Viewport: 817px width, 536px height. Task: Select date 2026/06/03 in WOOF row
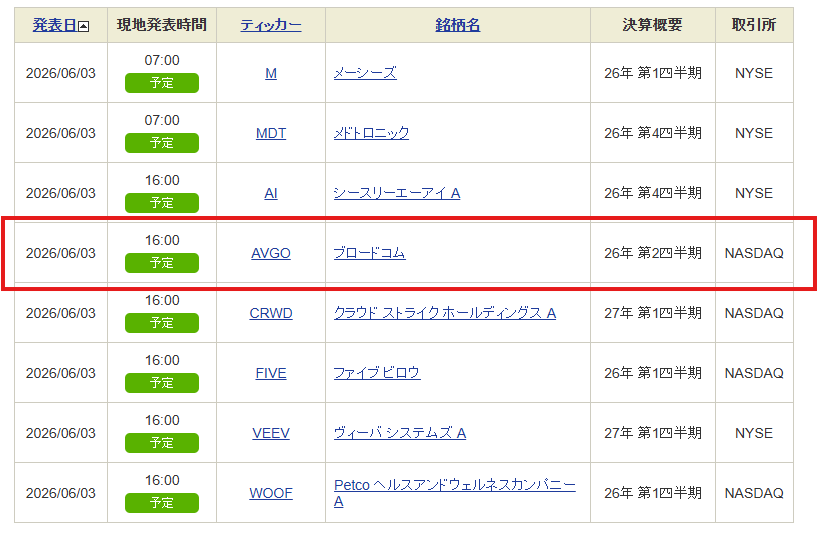61,492
